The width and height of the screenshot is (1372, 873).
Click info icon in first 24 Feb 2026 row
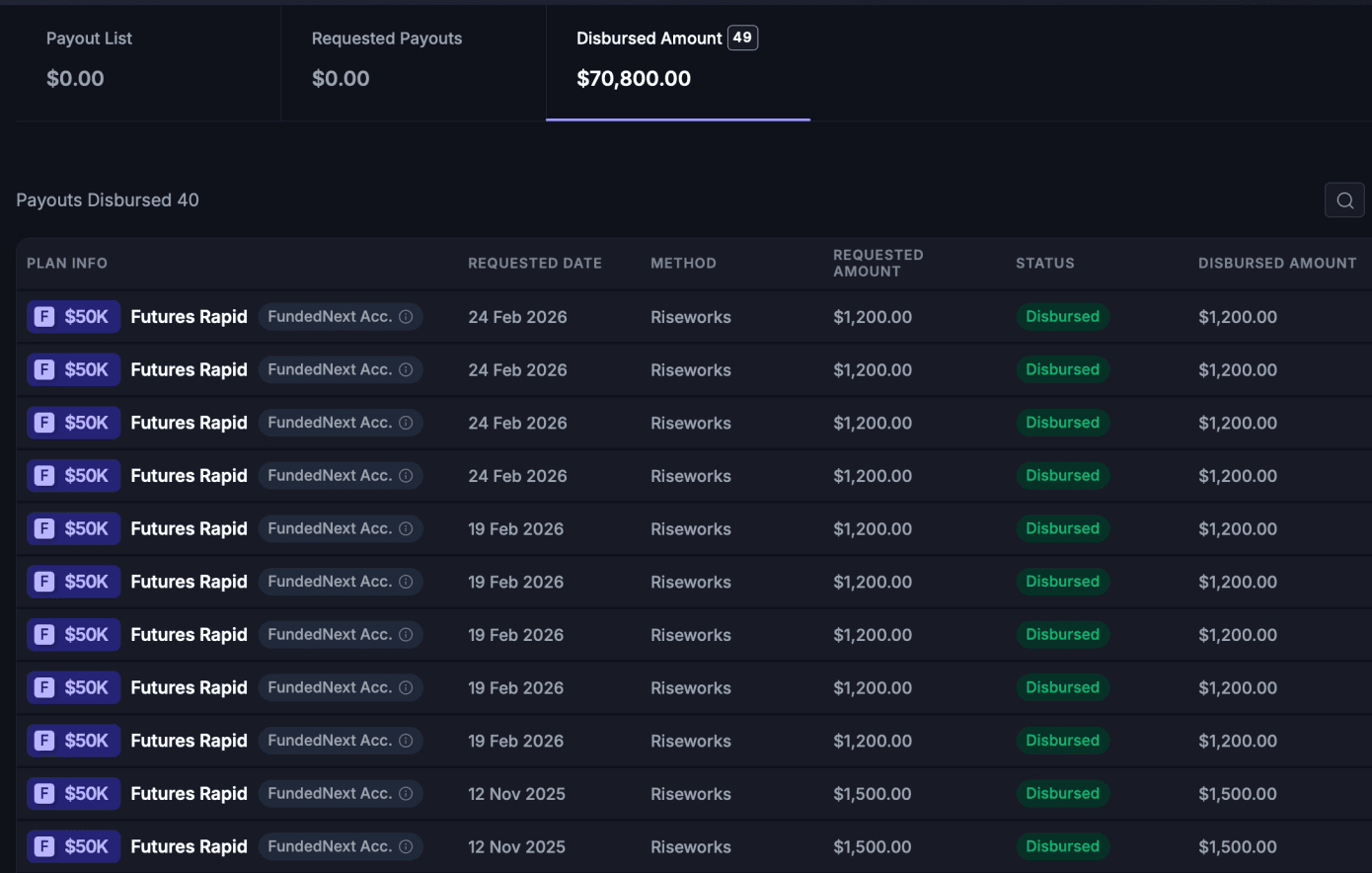click(x=406, y=317)
